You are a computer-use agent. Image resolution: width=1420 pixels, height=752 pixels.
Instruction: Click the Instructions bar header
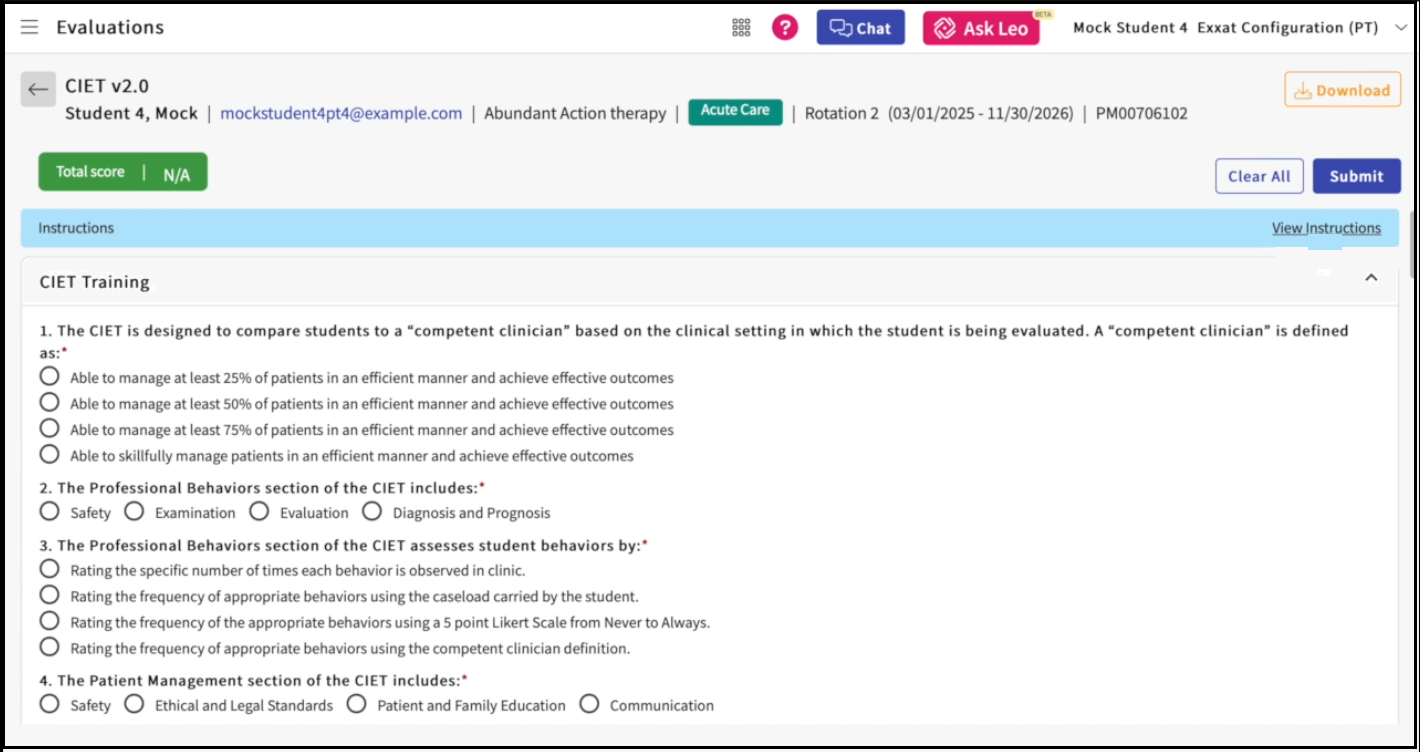76,228
